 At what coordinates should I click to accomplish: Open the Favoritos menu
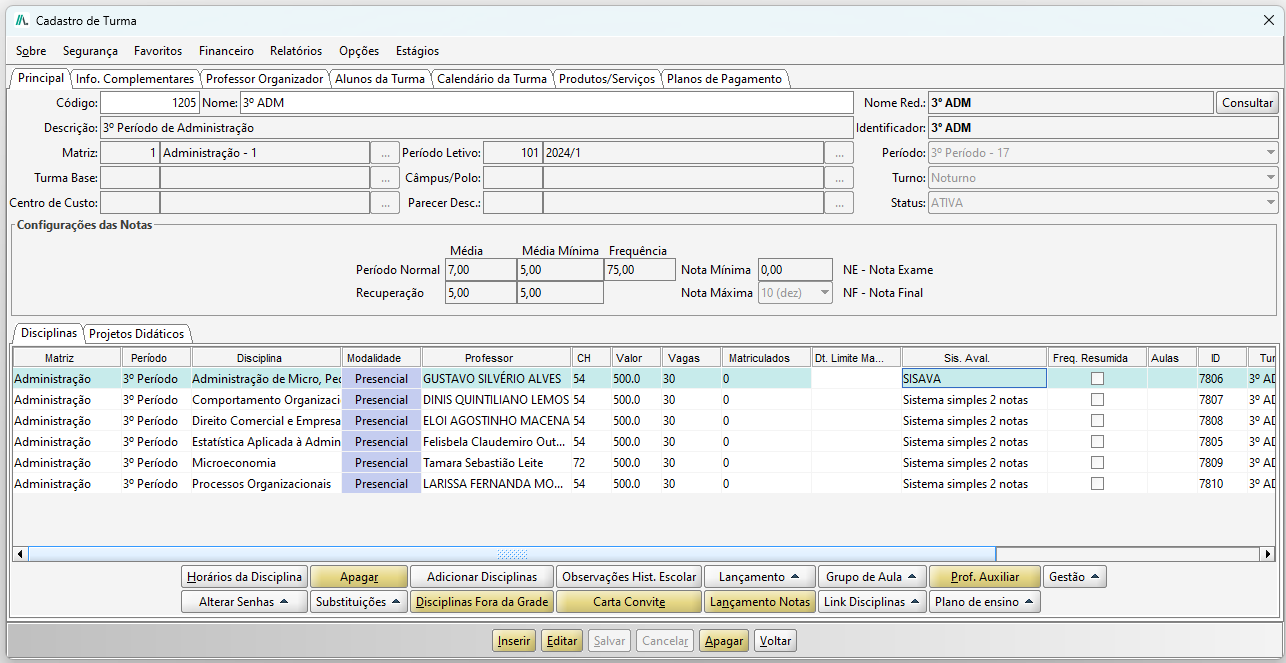click(158, 51)
